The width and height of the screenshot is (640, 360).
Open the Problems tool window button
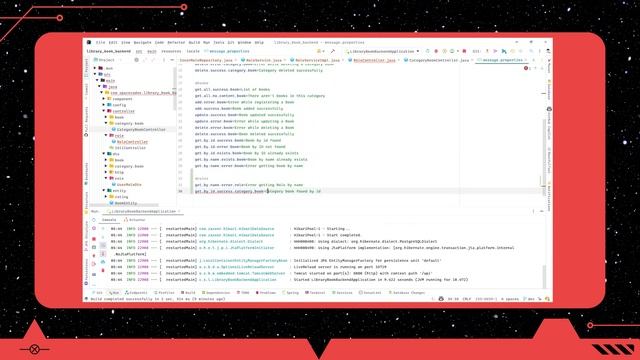pyautogui.click(x=266, y=293)
